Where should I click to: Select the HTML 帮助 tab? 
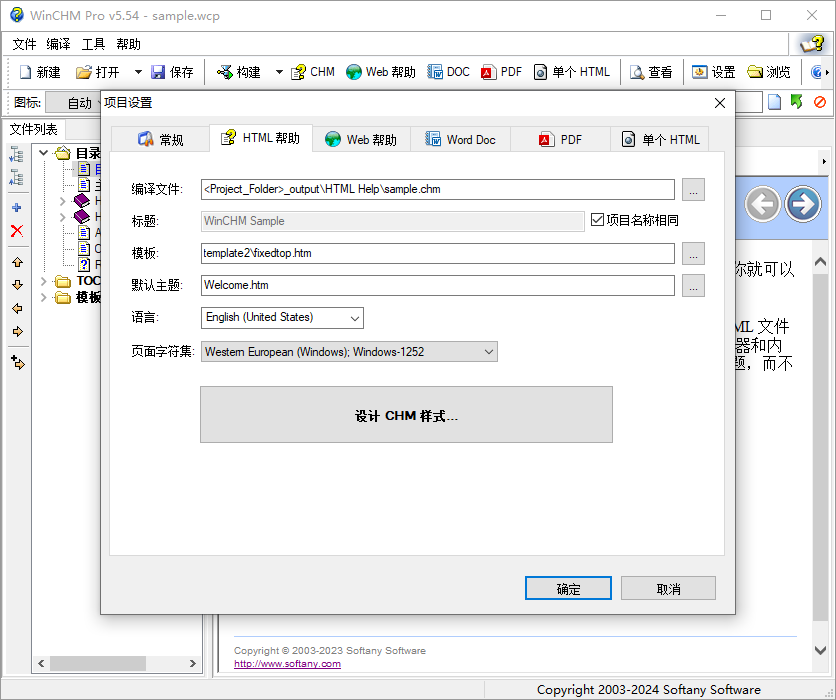tap(261, 138)
